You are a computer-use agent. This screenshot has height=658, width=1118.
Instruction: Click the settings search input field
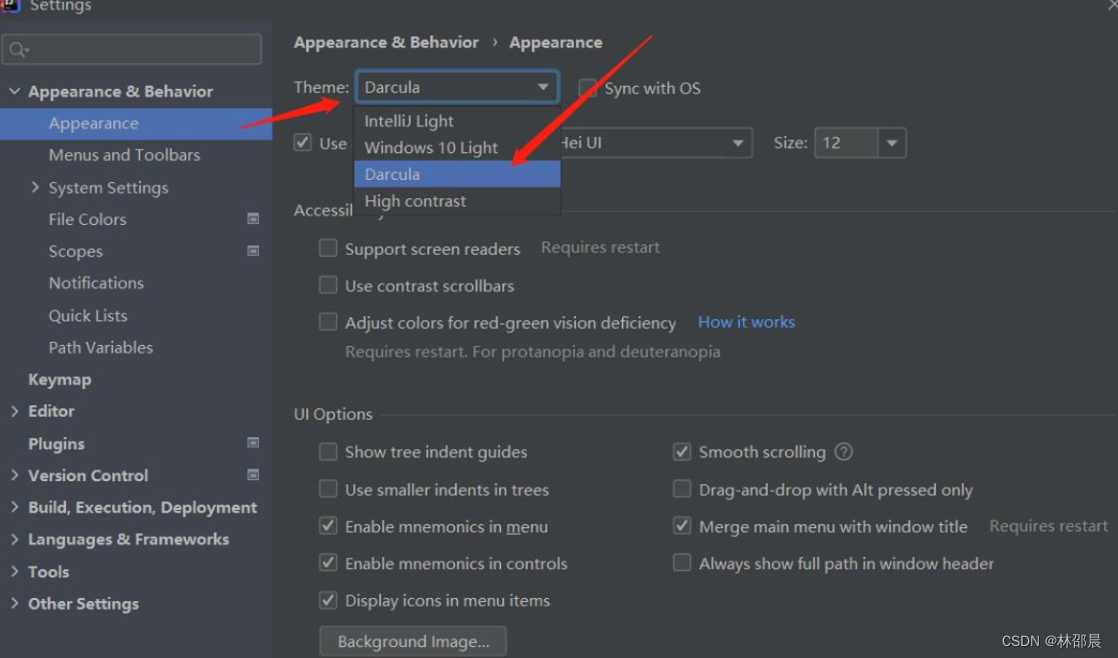coord(140,49)
